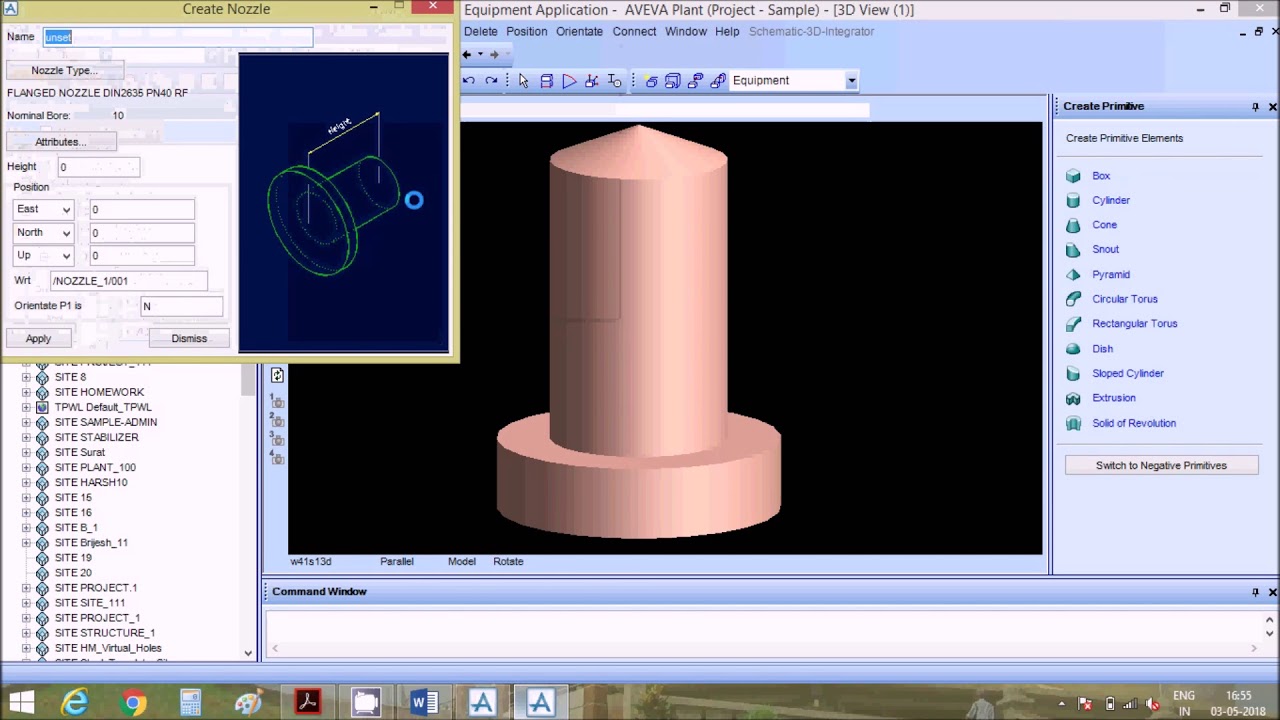Click the Cone primitive icon
This screenshot has width=1280, height=720.
1073,225
